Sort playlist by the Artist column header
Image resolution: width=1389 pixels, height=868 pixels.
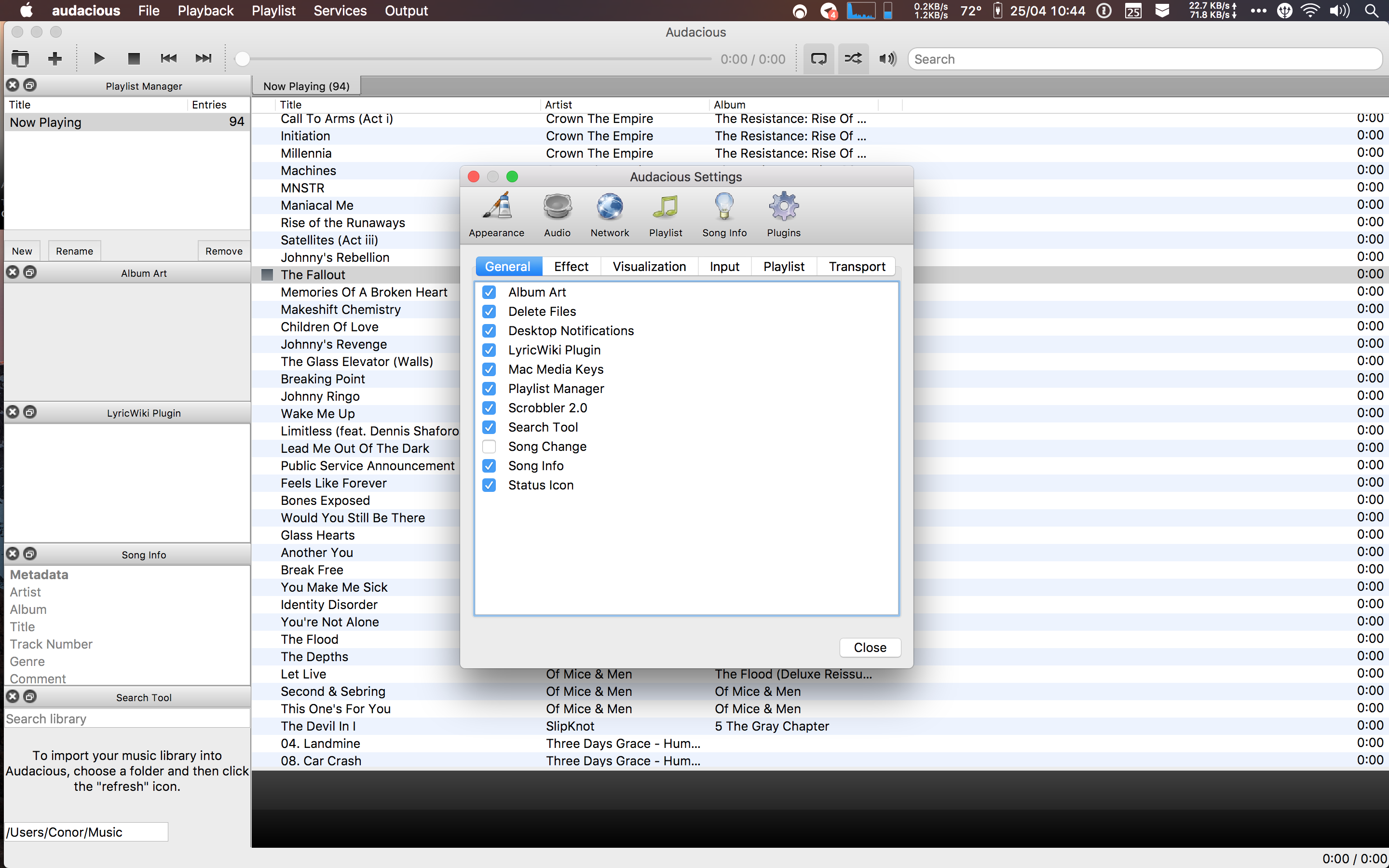click(x=624, y=105)
